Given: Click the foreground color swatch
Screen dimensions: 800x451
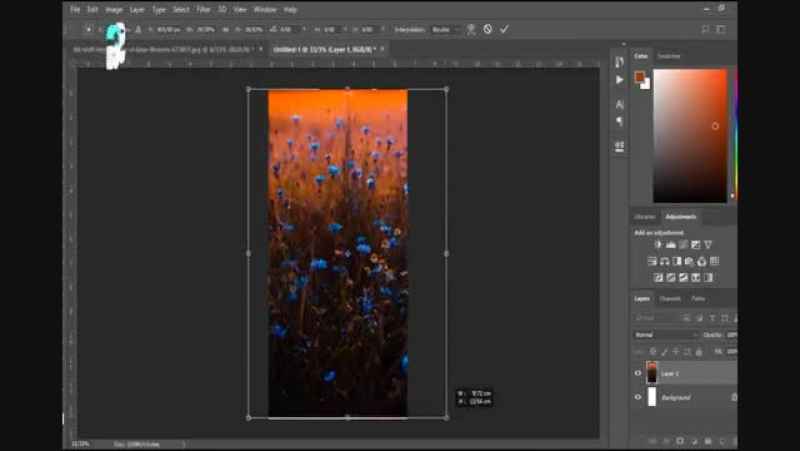Looking at the screenshot, I should pos(638,76).
